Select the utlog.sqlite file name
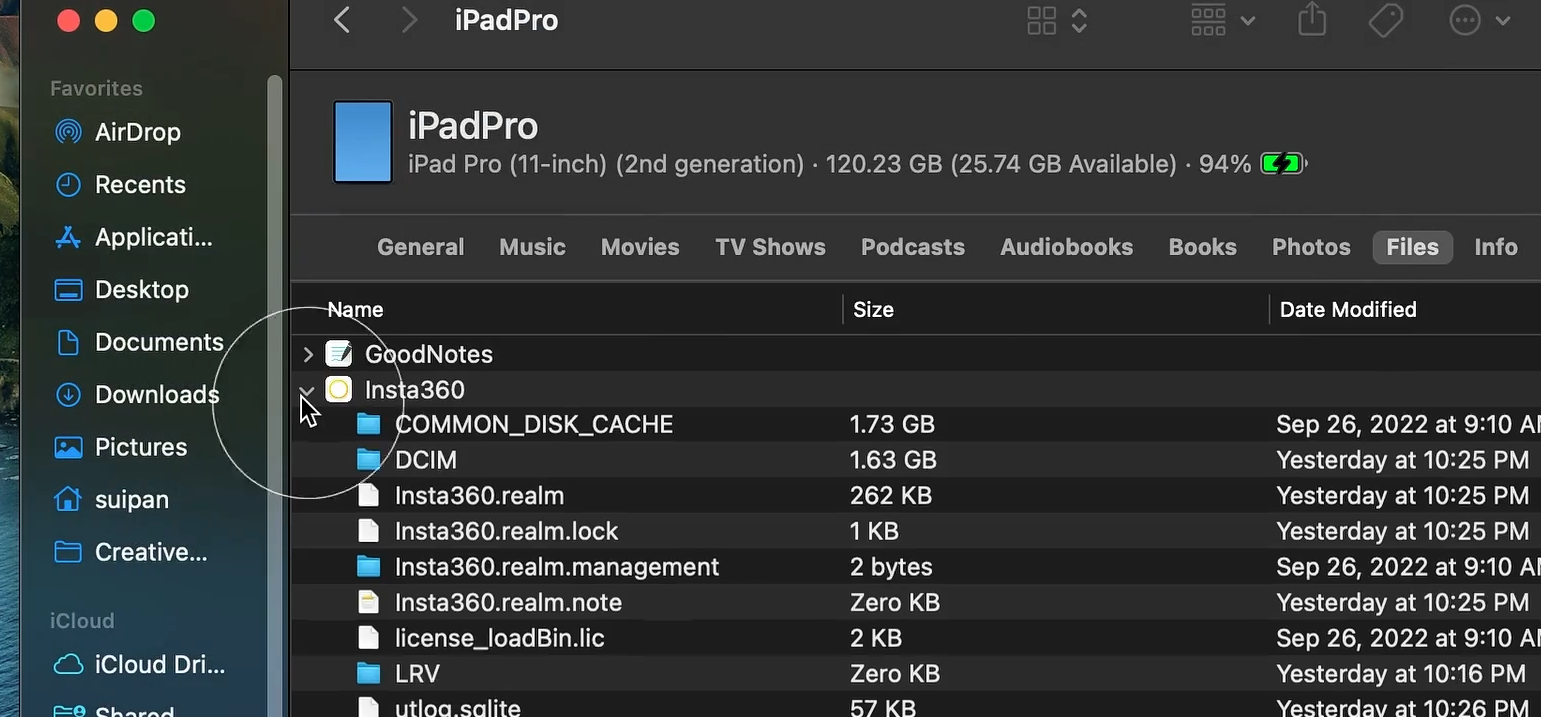Image resolution: width=1541 pixels, height=717 pixels. tap(457, 708)
